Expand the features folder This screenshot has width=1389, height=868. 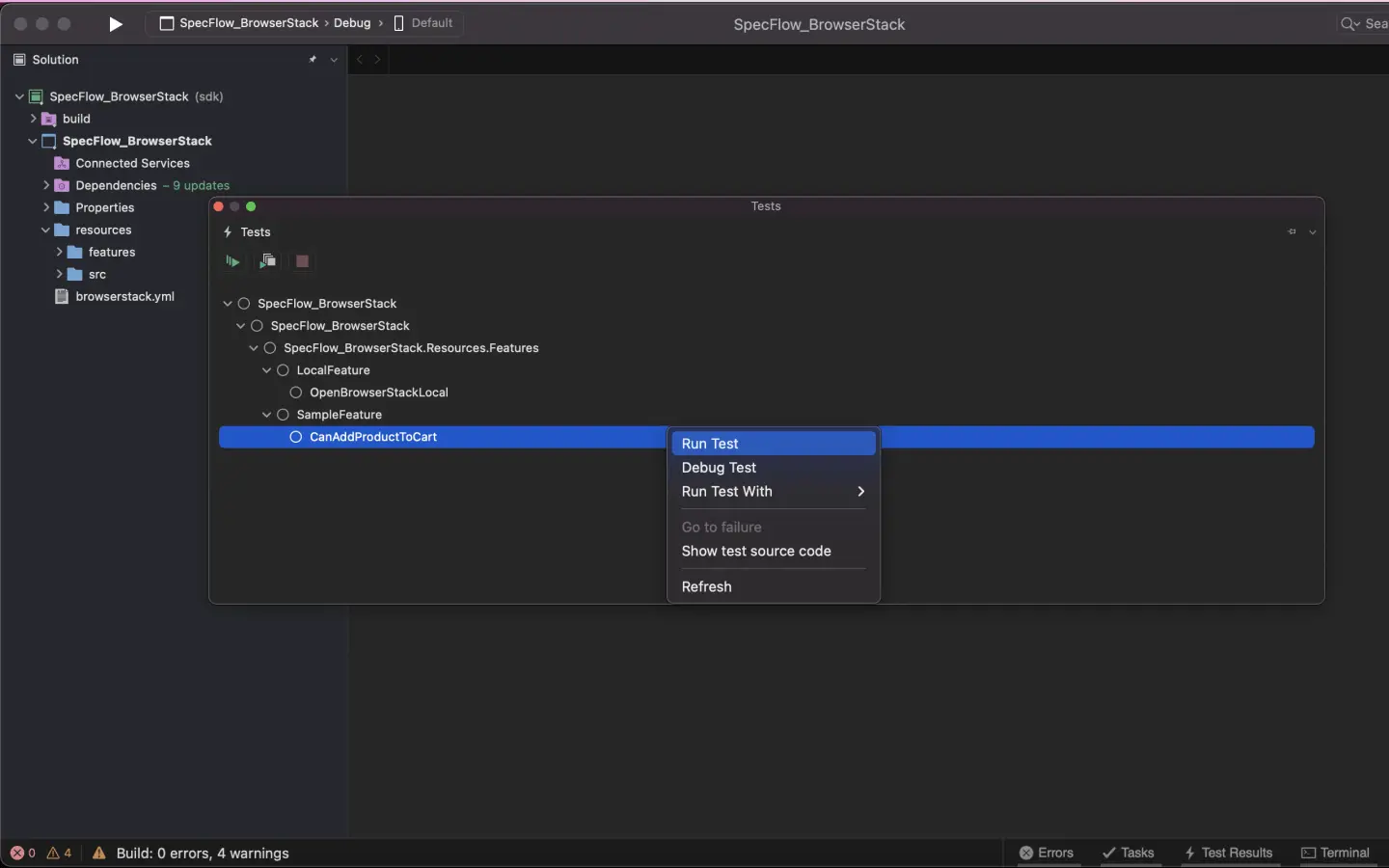pos(60,253)
